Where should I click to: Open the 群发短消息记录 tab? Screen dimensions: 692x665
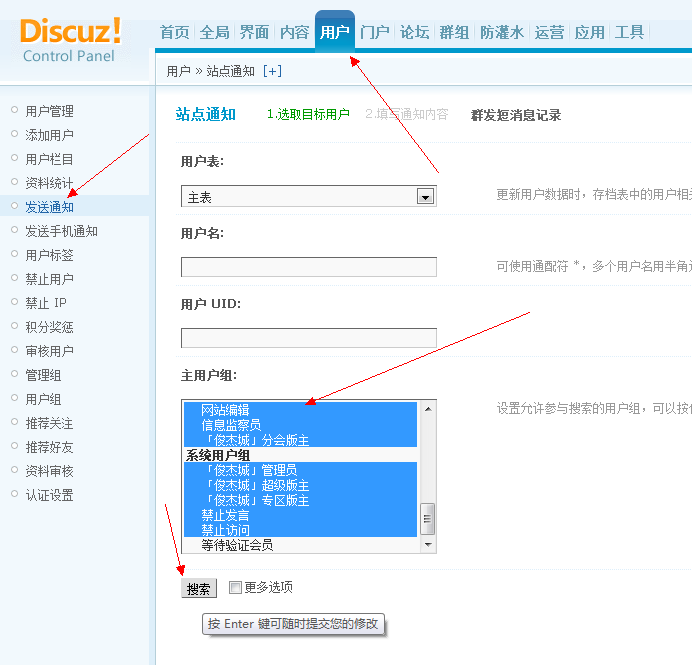tap(516, 115)
